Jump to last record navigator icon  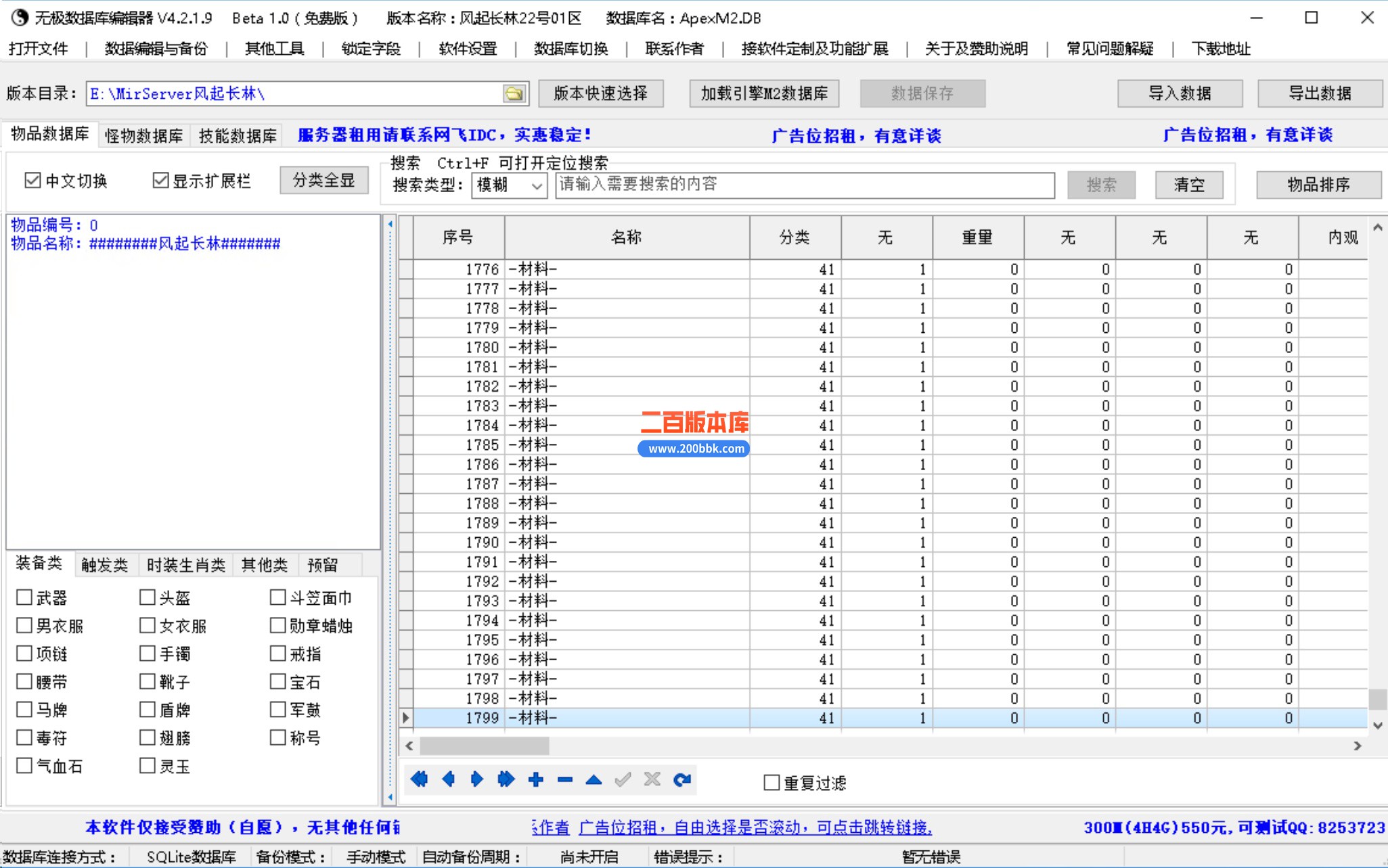(x=506, y=779)
